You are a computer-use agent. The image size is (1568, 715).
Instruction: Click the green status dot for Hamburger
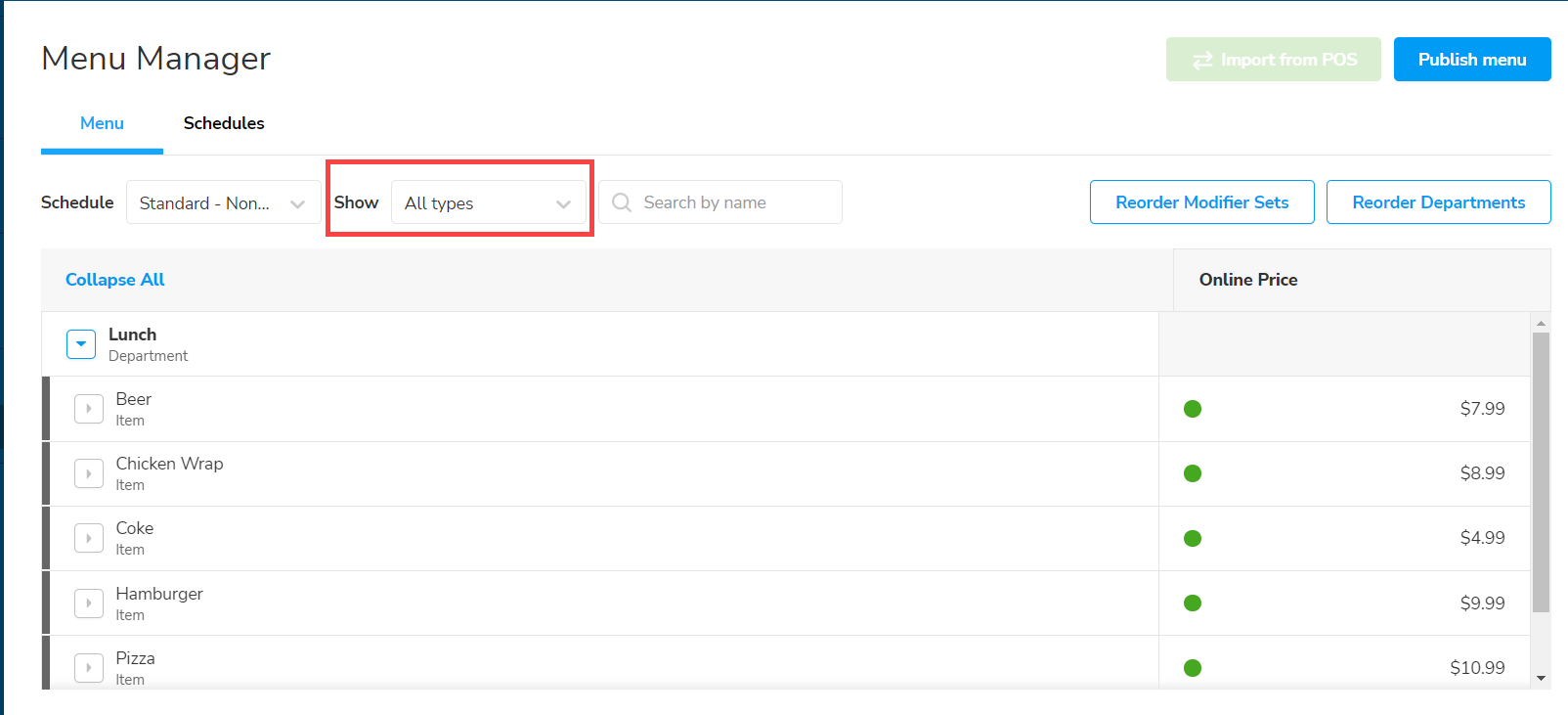click(x=1192, y=603)
